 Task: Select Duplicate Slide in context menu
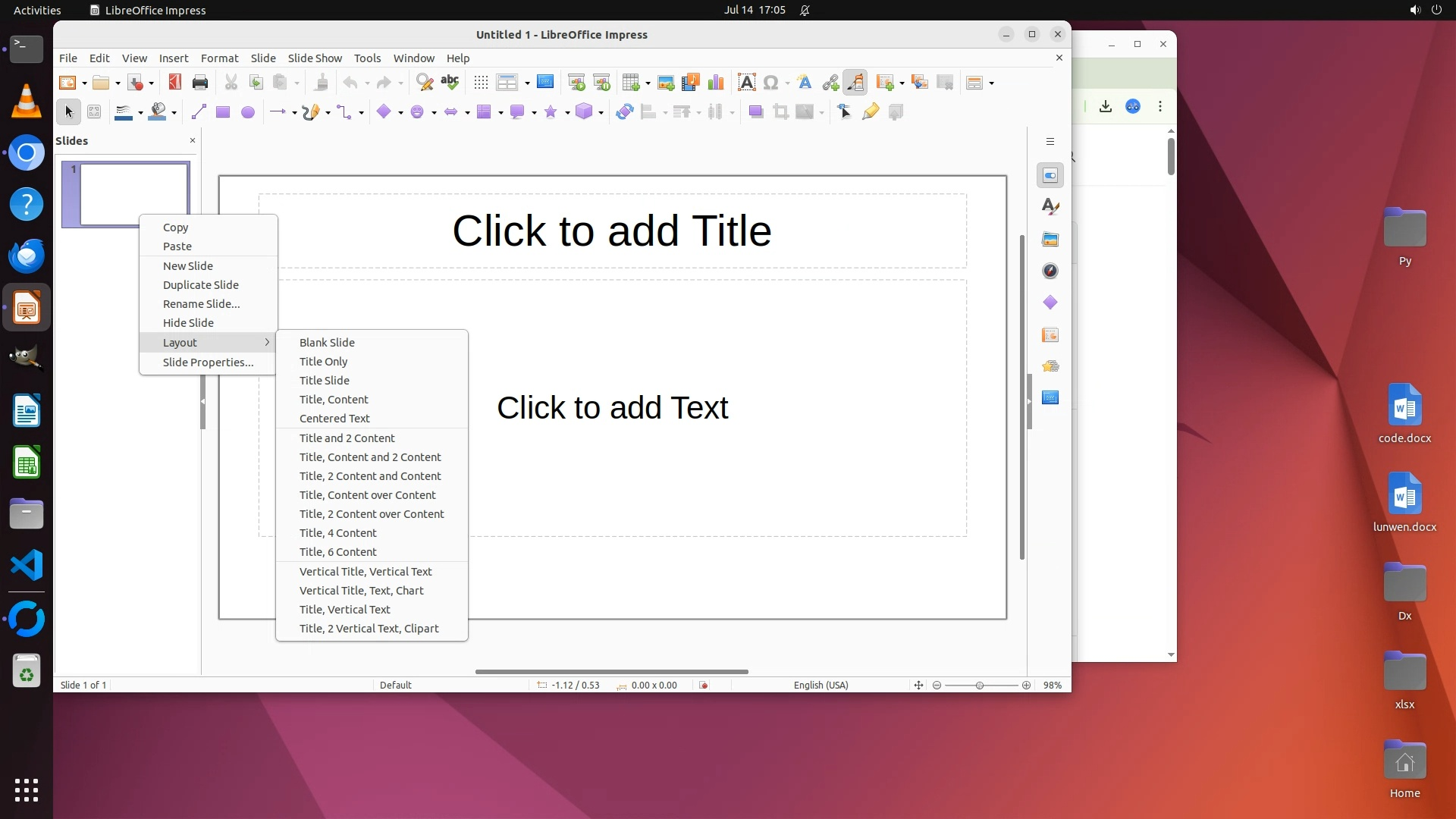(201, 285)
